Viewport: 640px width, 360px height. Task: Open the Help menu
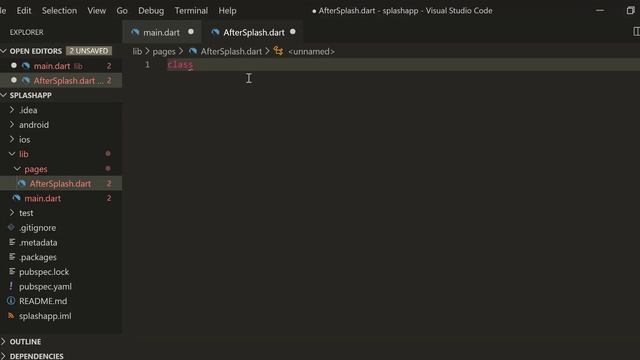227,11
